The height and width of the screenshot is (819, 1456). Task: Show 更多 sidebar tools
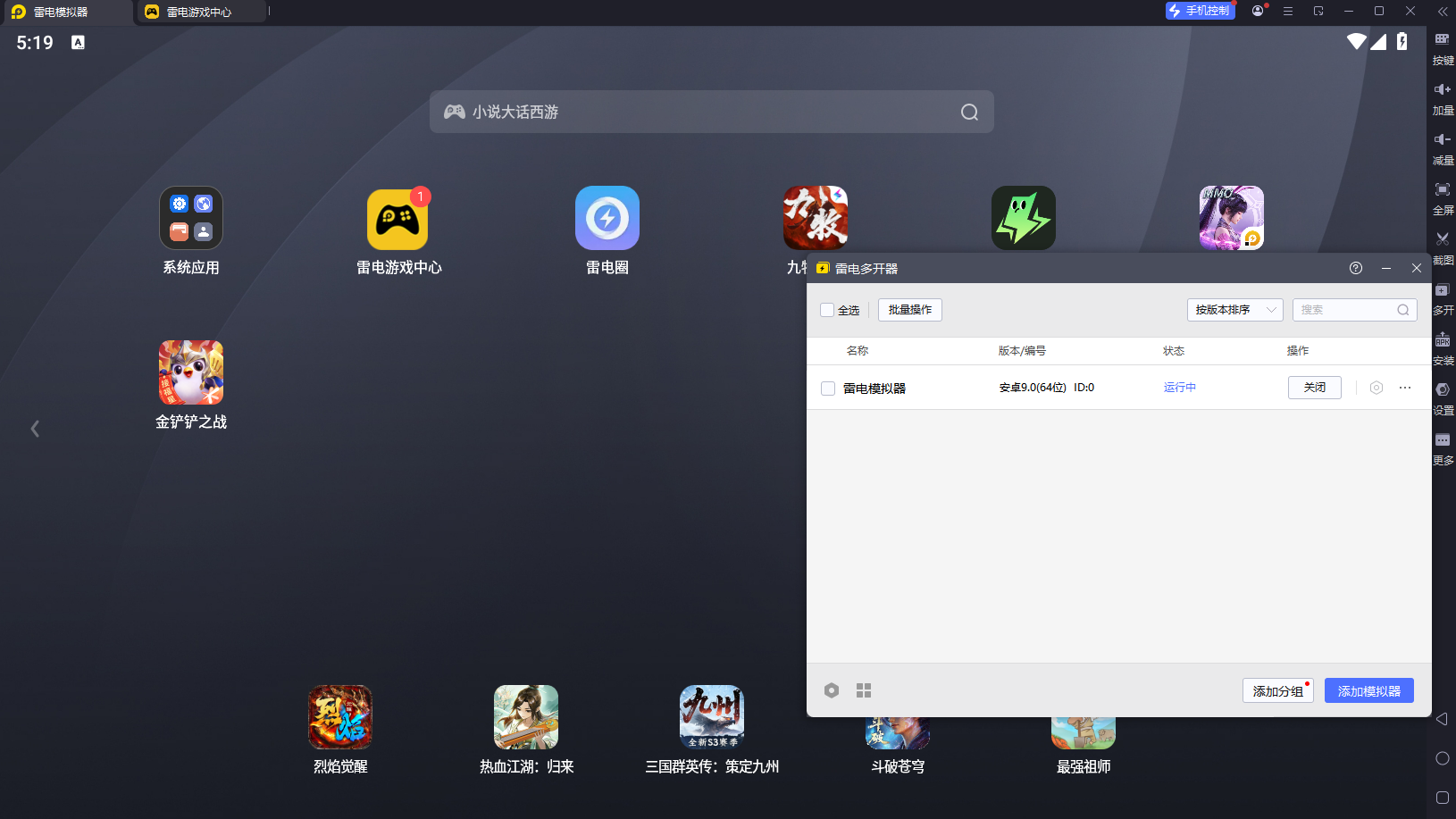1442,449
